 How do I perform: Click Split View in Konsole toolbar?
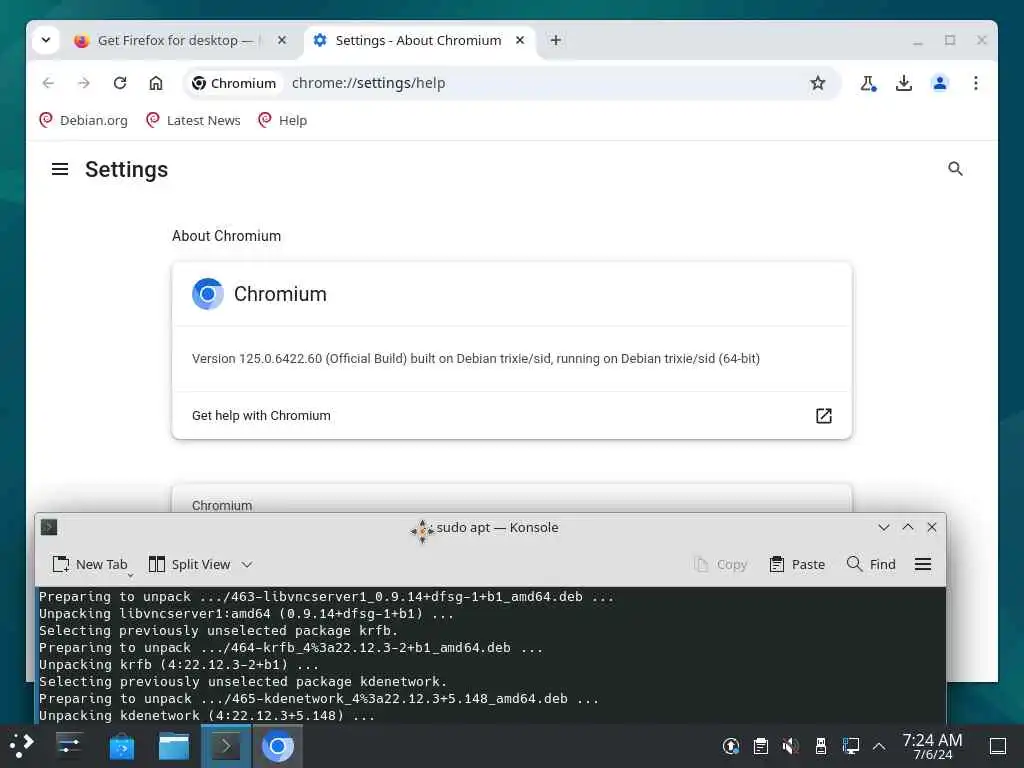click(x=189, y=564)
